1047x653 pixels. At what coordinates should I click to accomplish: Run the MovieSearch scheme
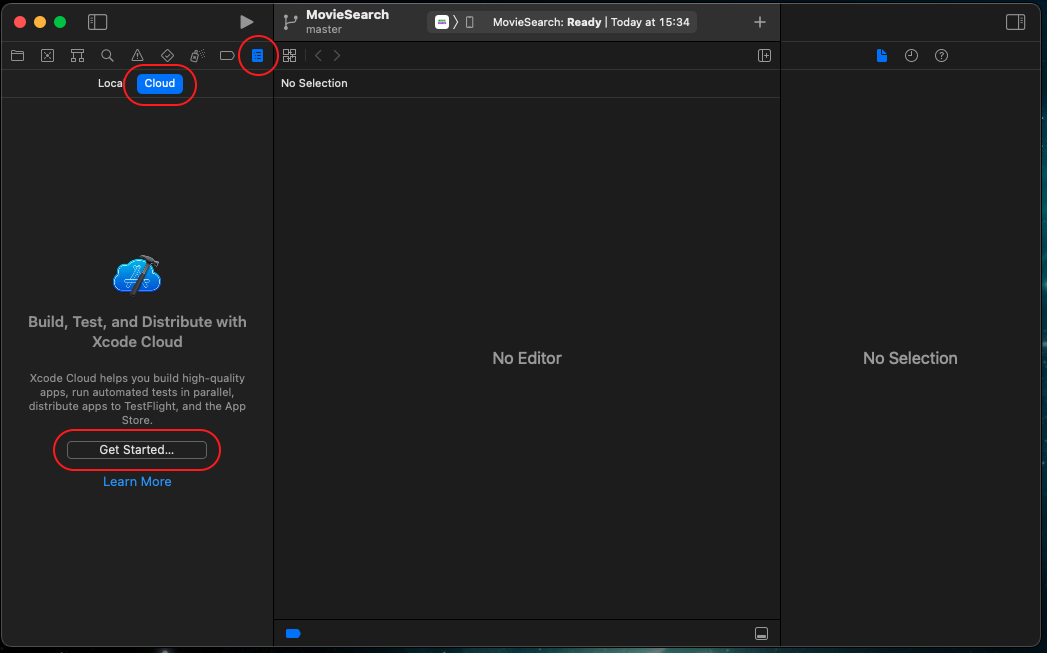point(246,22)
